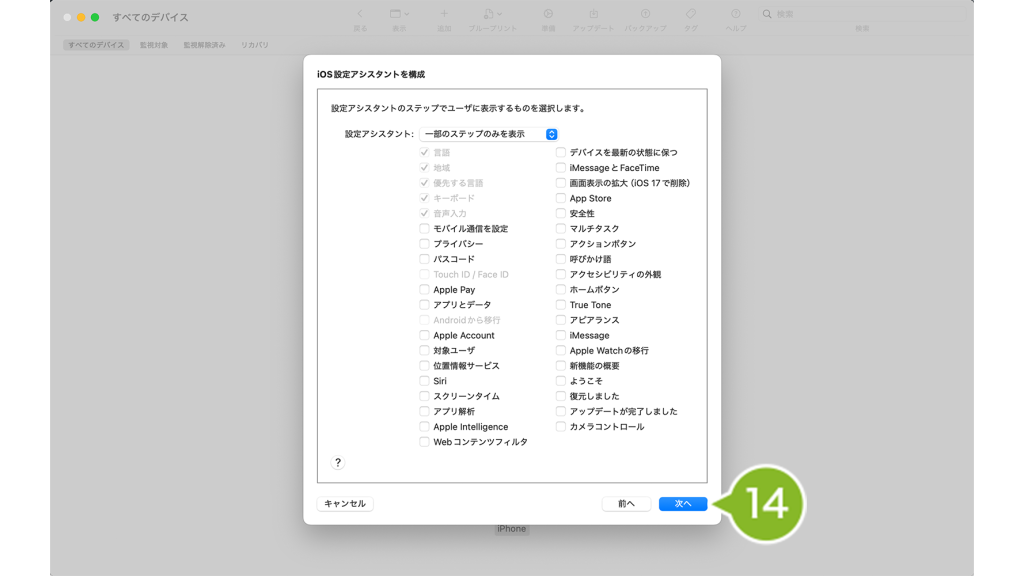Switch to the 監視対象 tab
This screenshot has width=1024, height=576.
pyautogui.click(x=154, y=45)
